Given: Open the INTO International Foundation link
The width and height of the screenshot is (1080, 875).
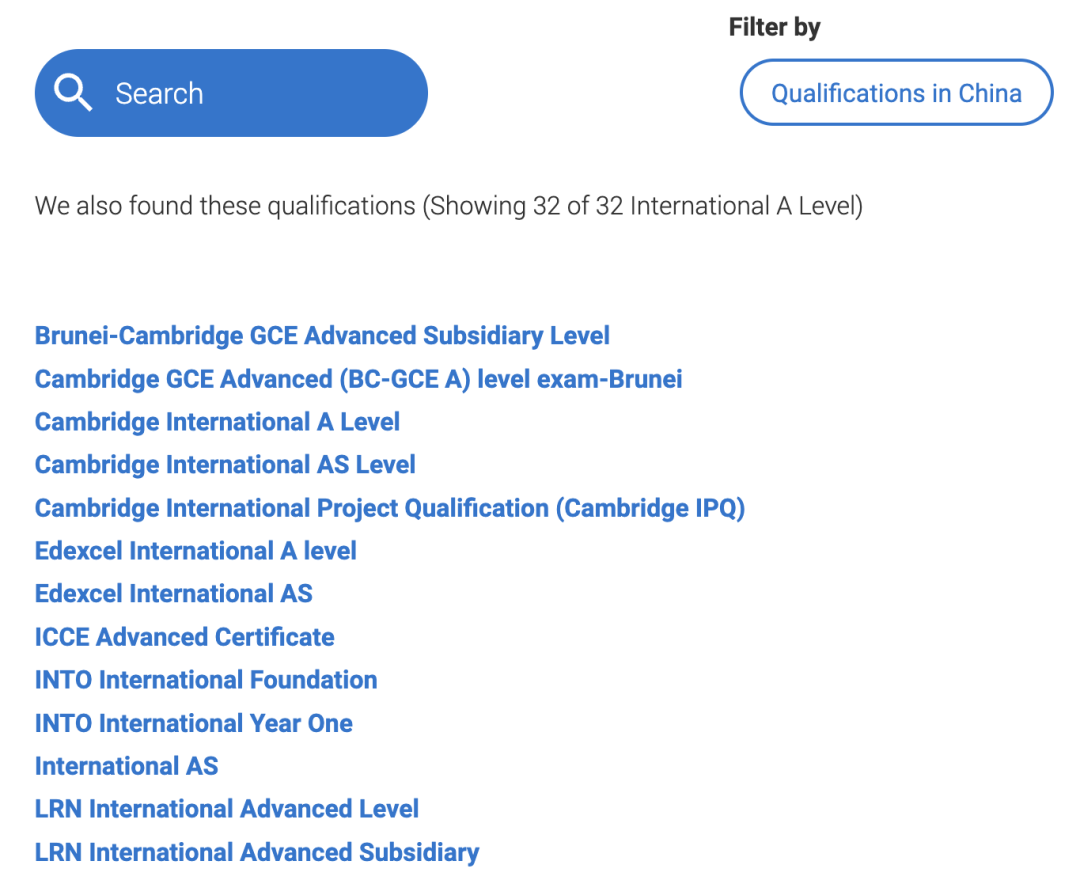Looking at the screenshot, I should click(x=206, y=679).
